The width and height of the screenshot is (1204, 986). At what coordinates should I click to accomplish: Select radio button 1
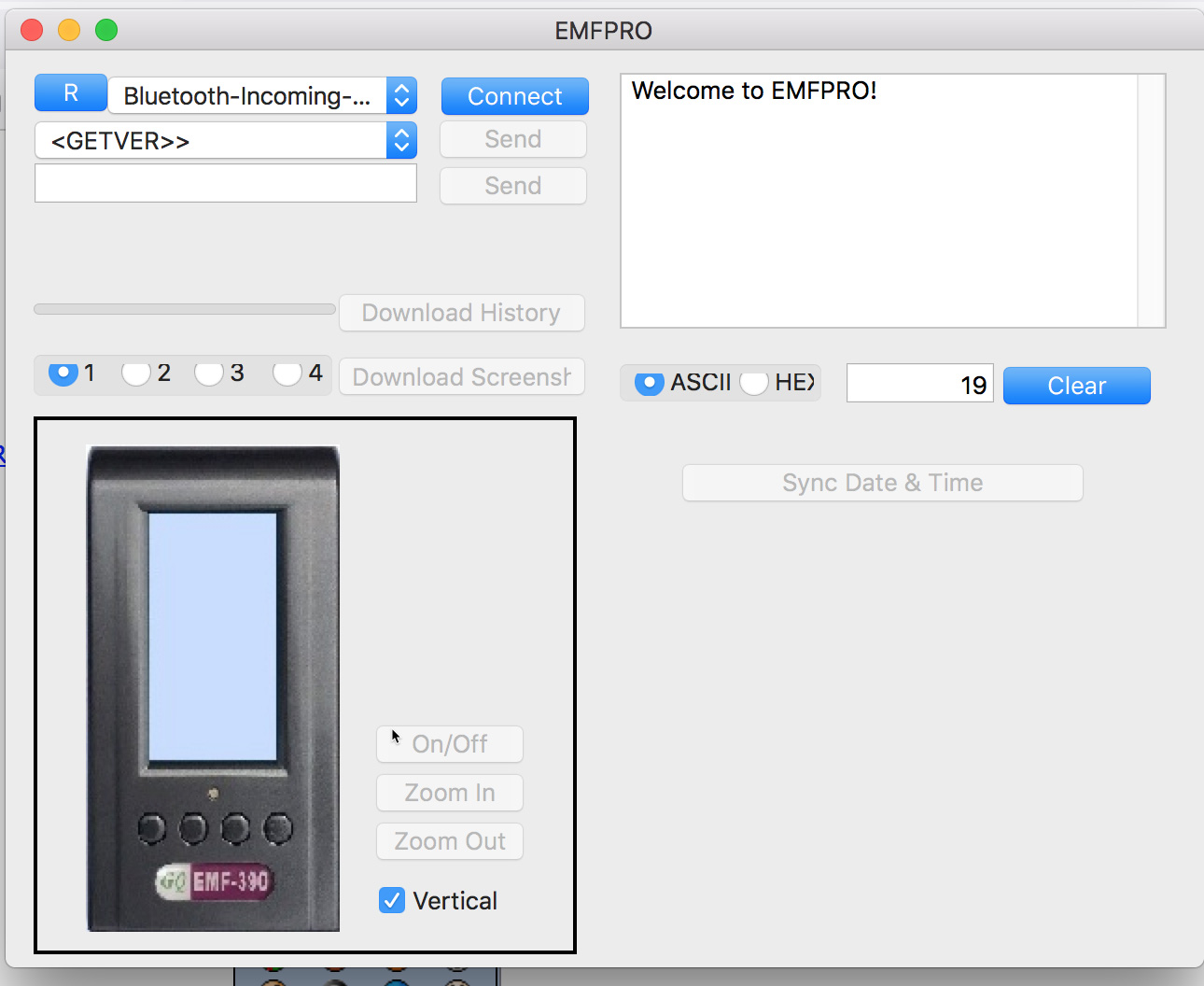click(x=63, y=373)
